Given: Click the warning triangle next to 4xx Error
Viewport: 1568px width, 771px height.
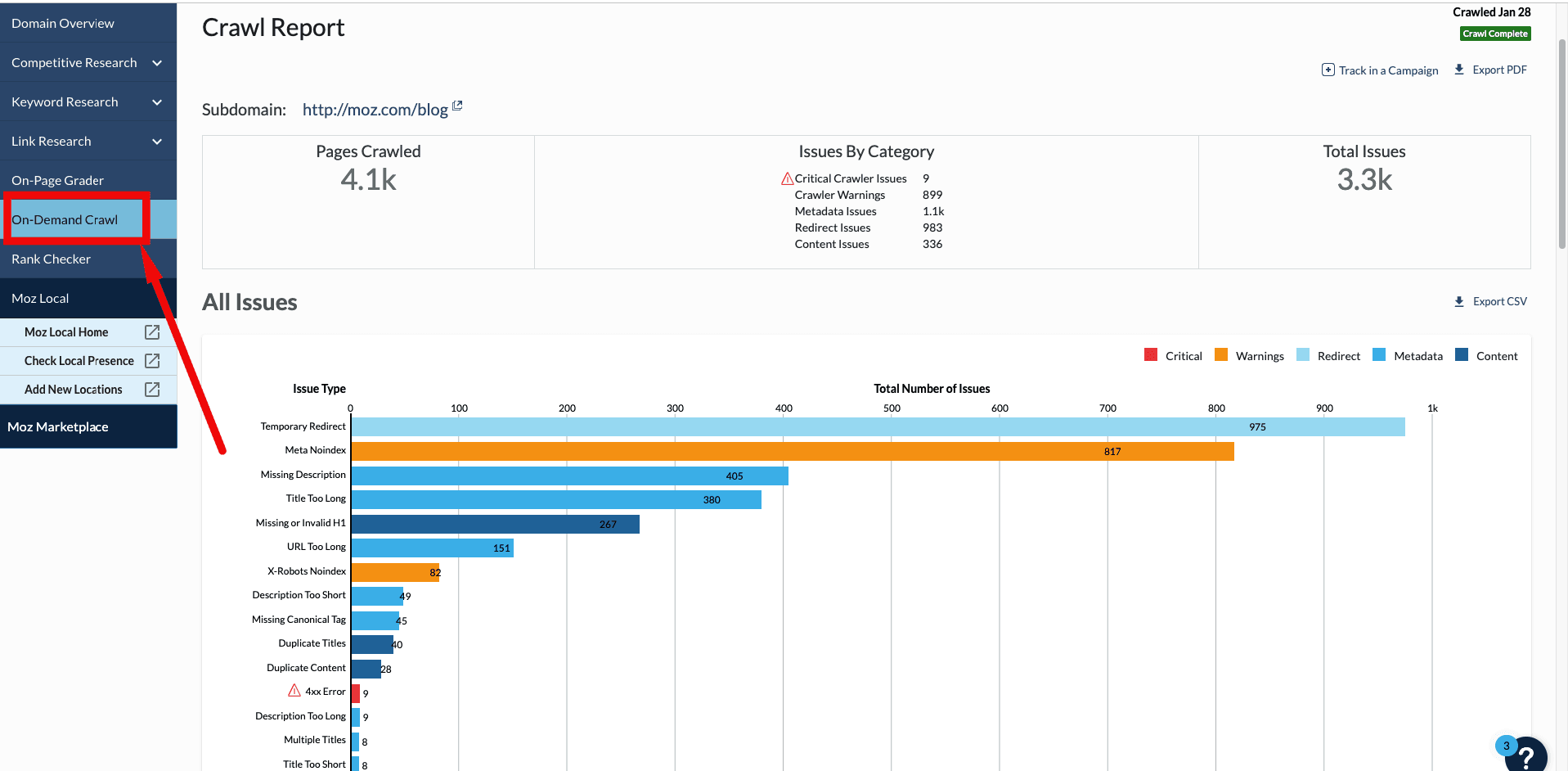Looking at the screenshot, I should pos(294,691).
